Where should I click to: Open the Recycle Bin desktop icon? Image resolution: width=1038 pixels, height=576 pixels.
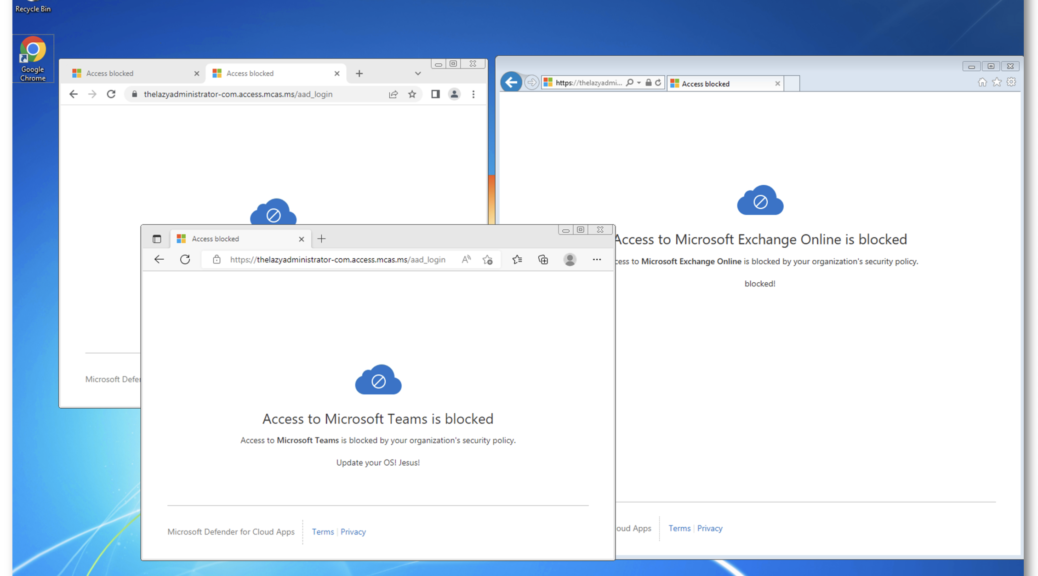(32, 7)
